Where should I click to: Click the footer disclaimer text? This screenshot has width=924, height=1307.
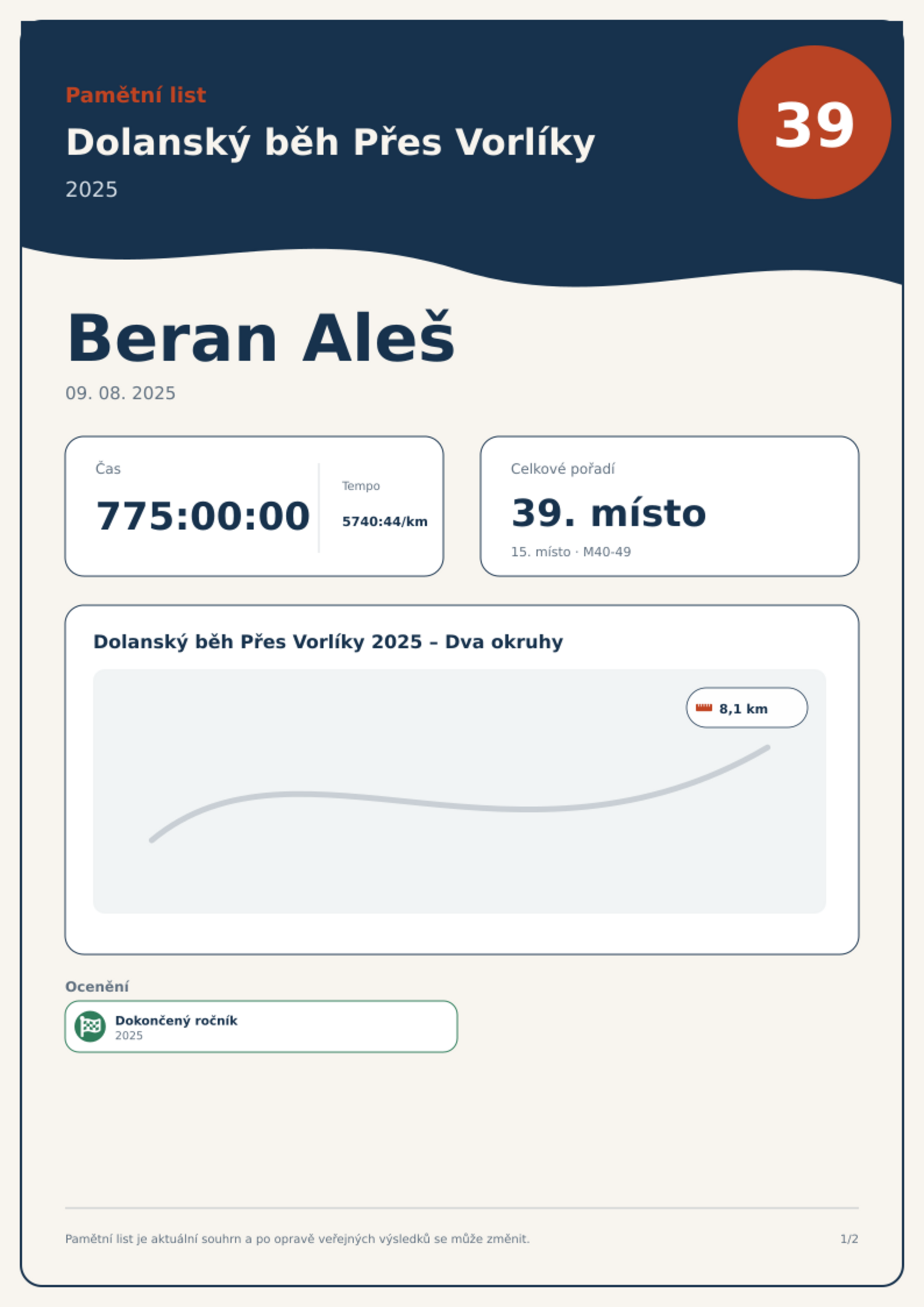297,1239
